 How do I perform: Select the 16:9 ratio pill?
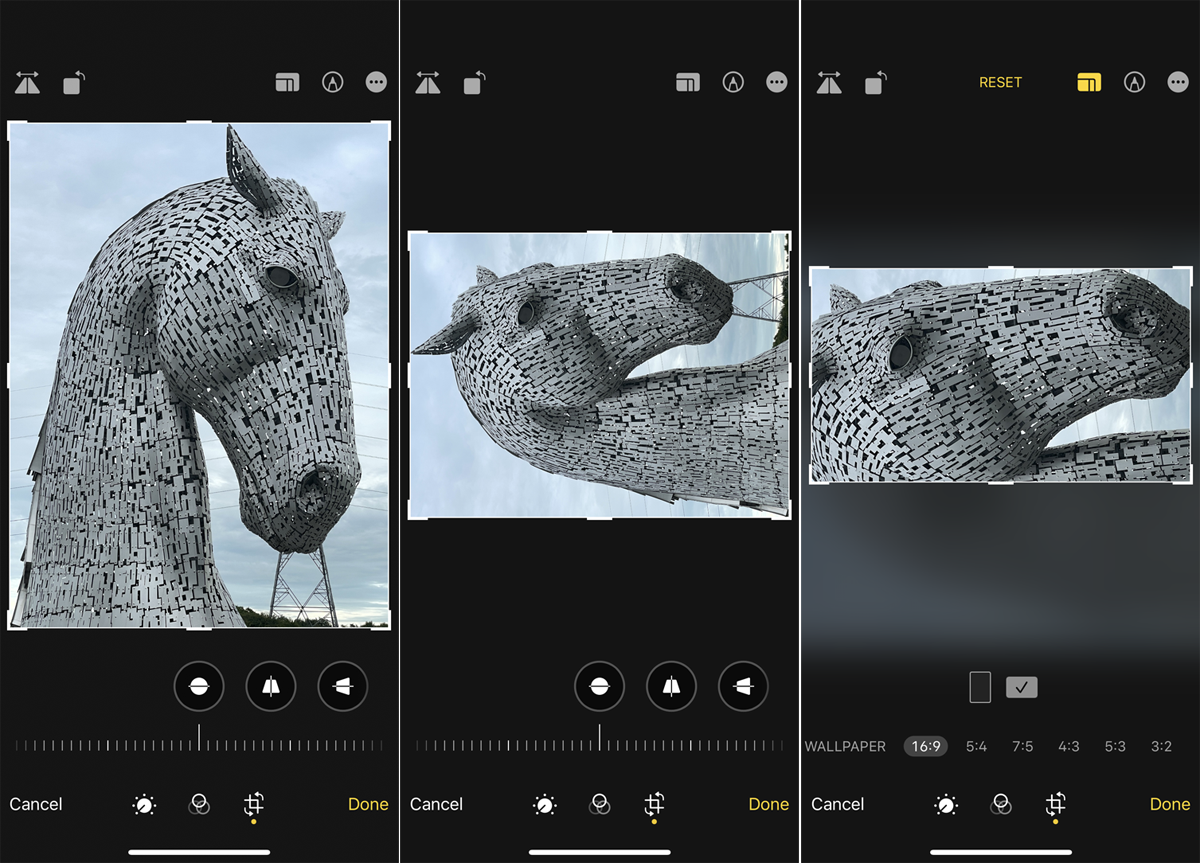click(x=925, y=746)
